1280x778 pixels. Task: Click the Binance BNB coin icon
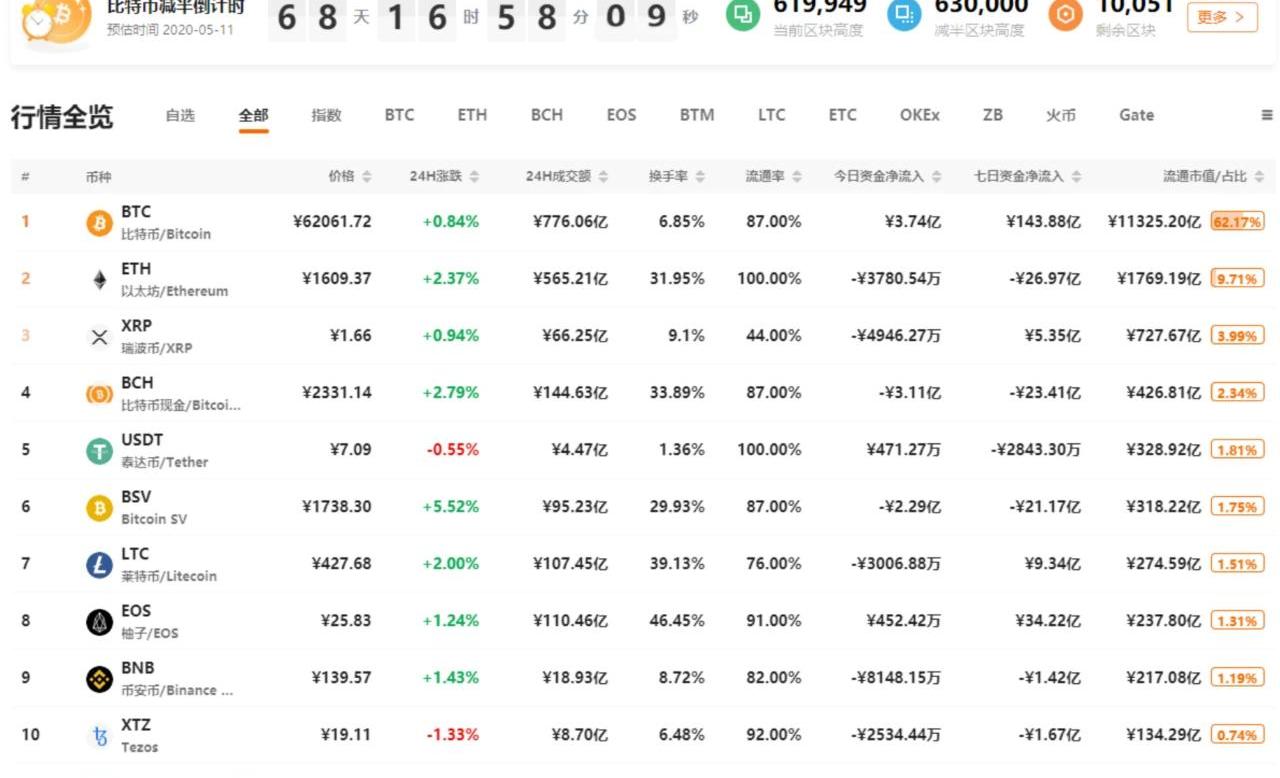[x=99, y=679]
